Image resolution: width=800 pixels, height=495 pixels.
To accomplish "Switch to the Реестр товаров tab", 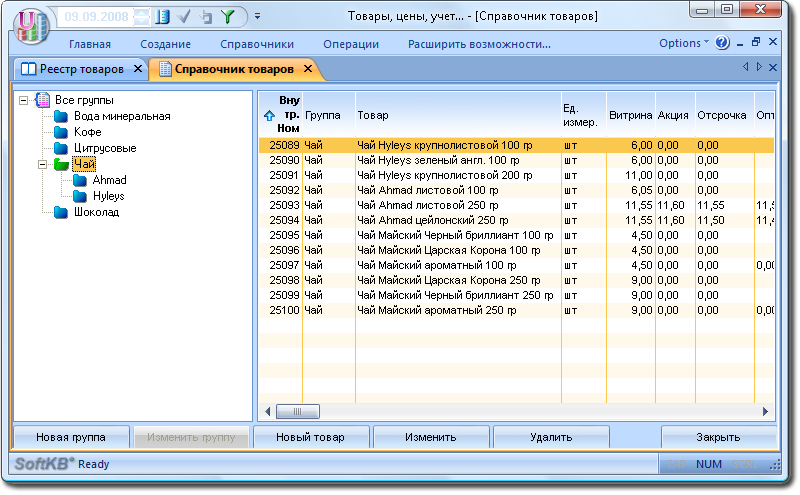I will coord(82,69).
